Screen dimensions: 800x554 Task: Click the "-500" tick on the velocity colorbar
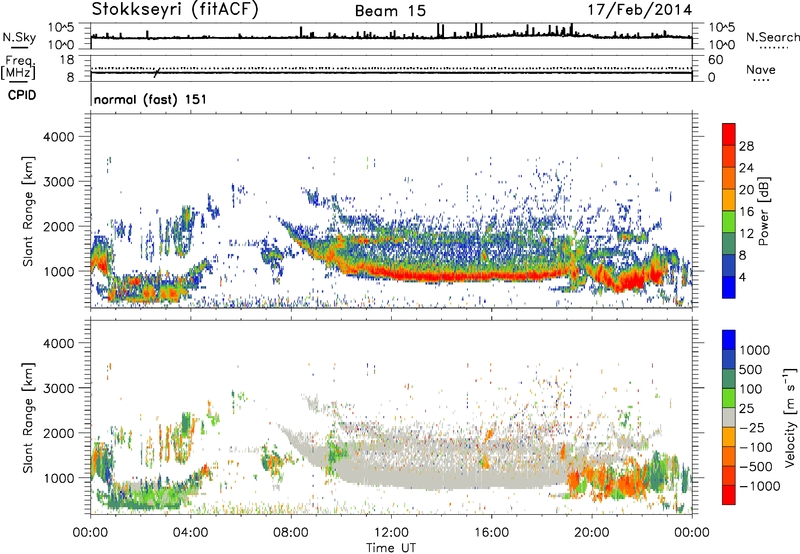pos(756,467)
